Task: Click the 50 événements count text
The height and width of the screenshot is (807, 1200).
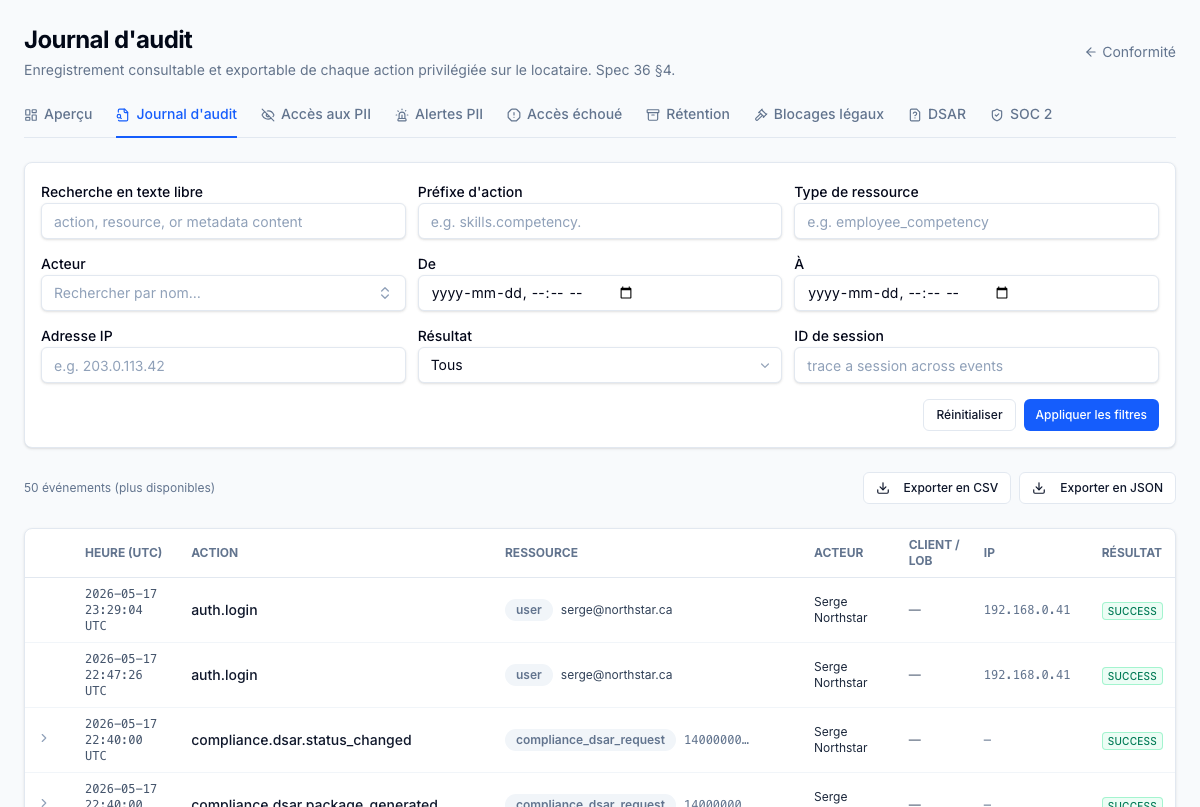Action: 119,488
